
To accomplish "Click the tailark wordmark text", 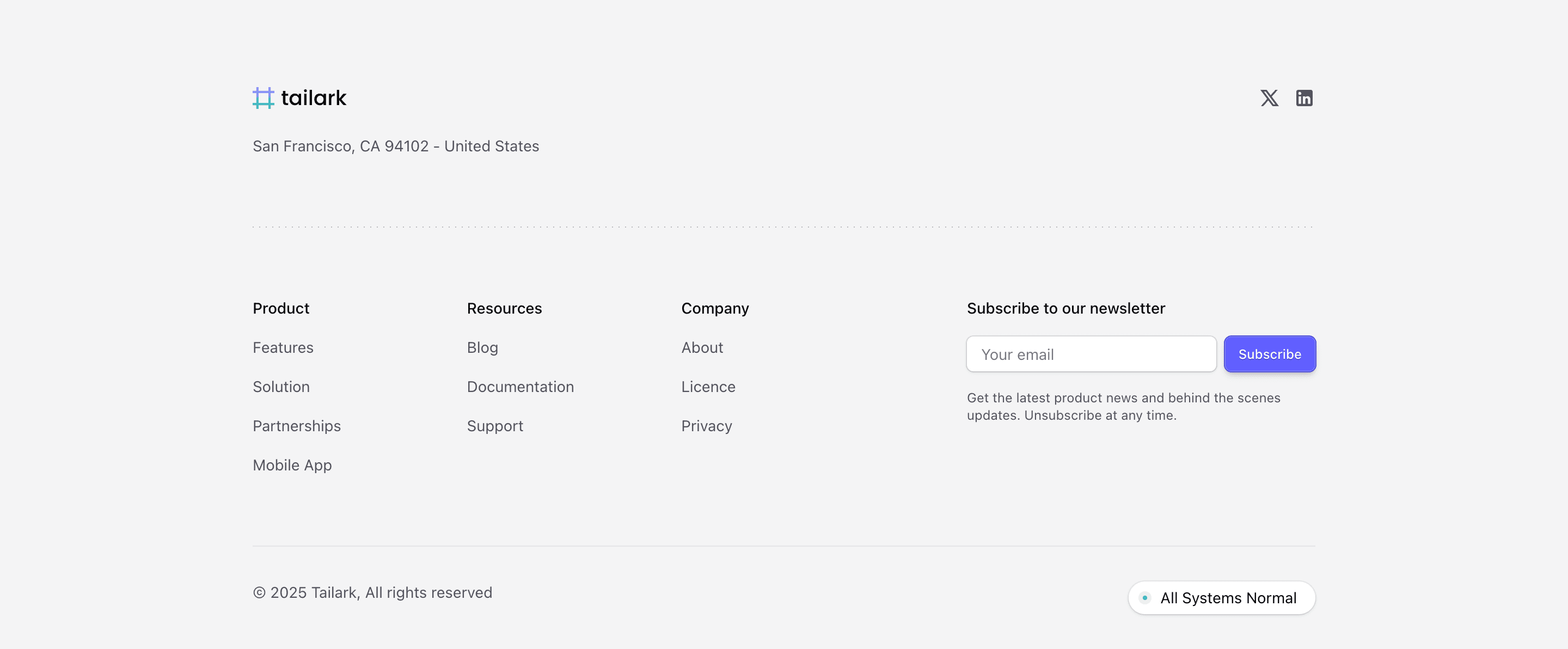I will tap(314, 98).
